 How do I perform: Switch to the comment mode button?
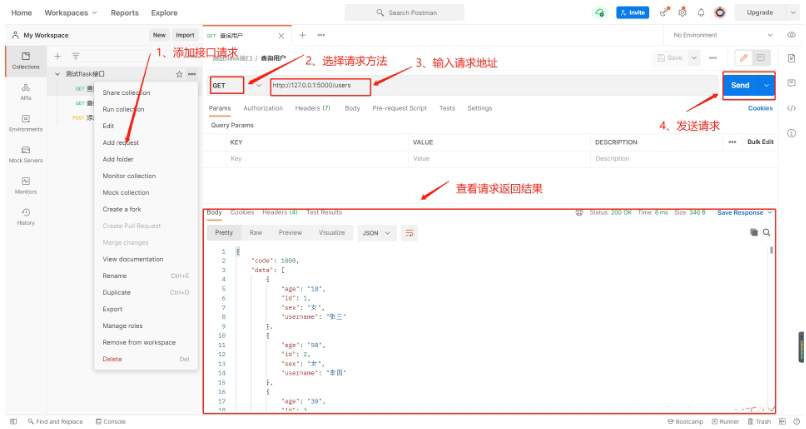pyautogui.click(x=762, y=58)
